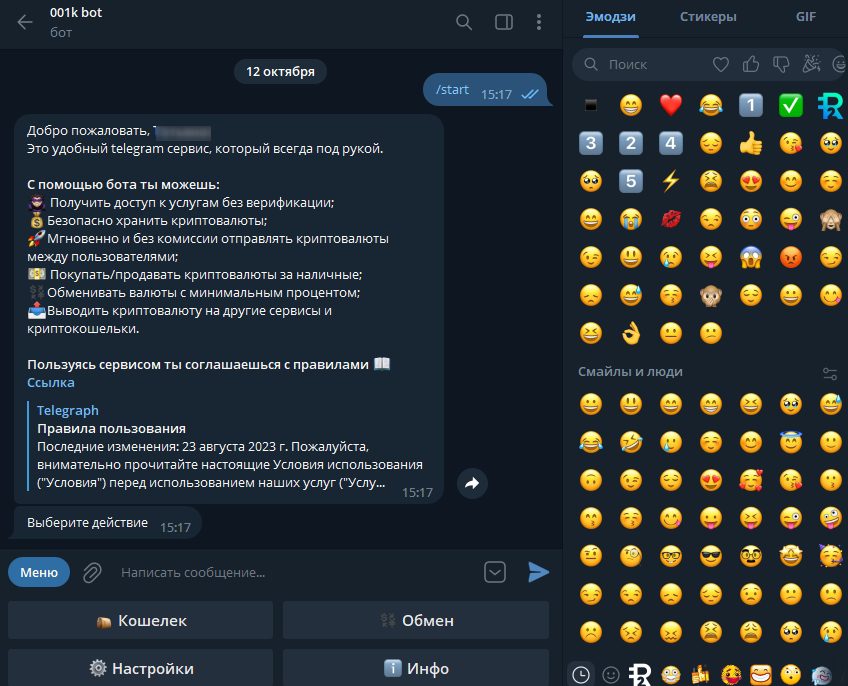
Task: Click the back arrow in chat header
Action: coord(25,22)
